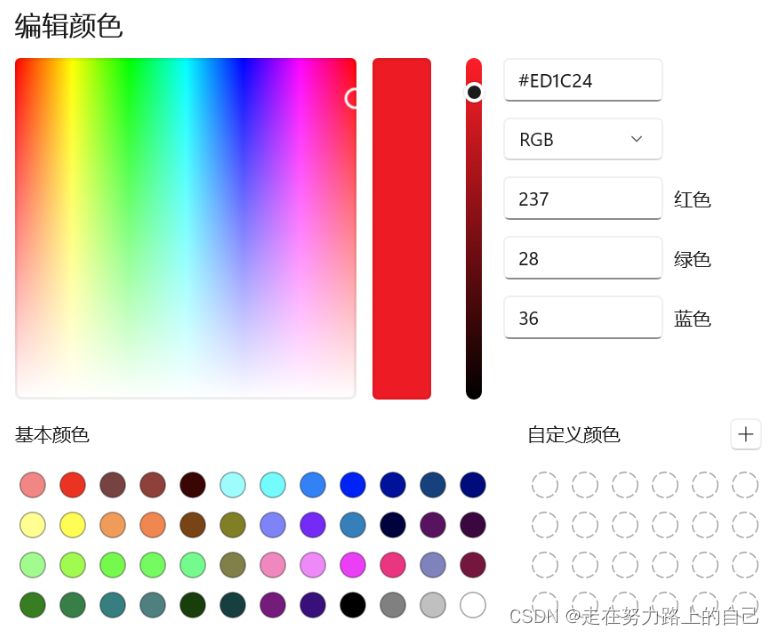Select the periwinkle blue basic swatch
Viewport: 774px width, 635px height.
pyautogui.click(x=272, y=524)
